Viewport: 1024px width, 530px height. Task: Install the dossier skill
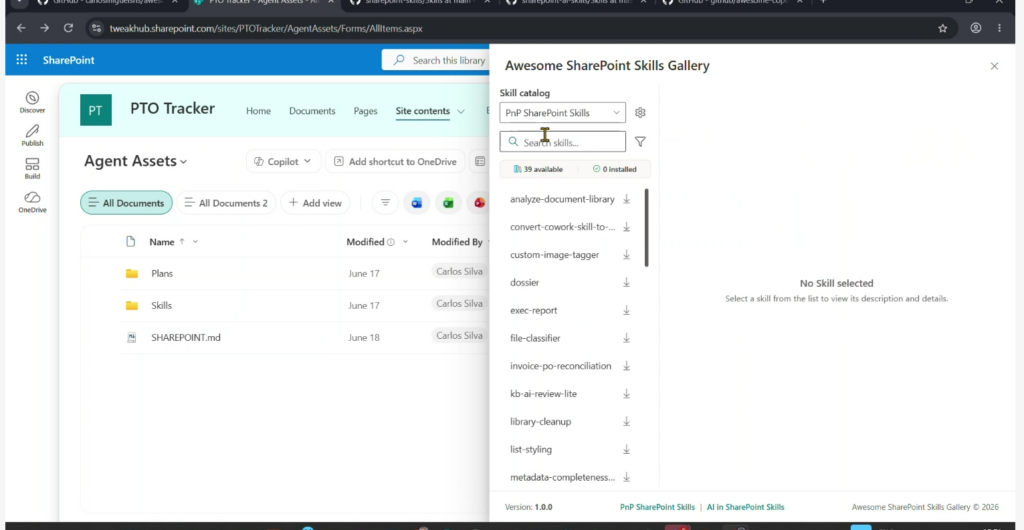click(626, 283)
